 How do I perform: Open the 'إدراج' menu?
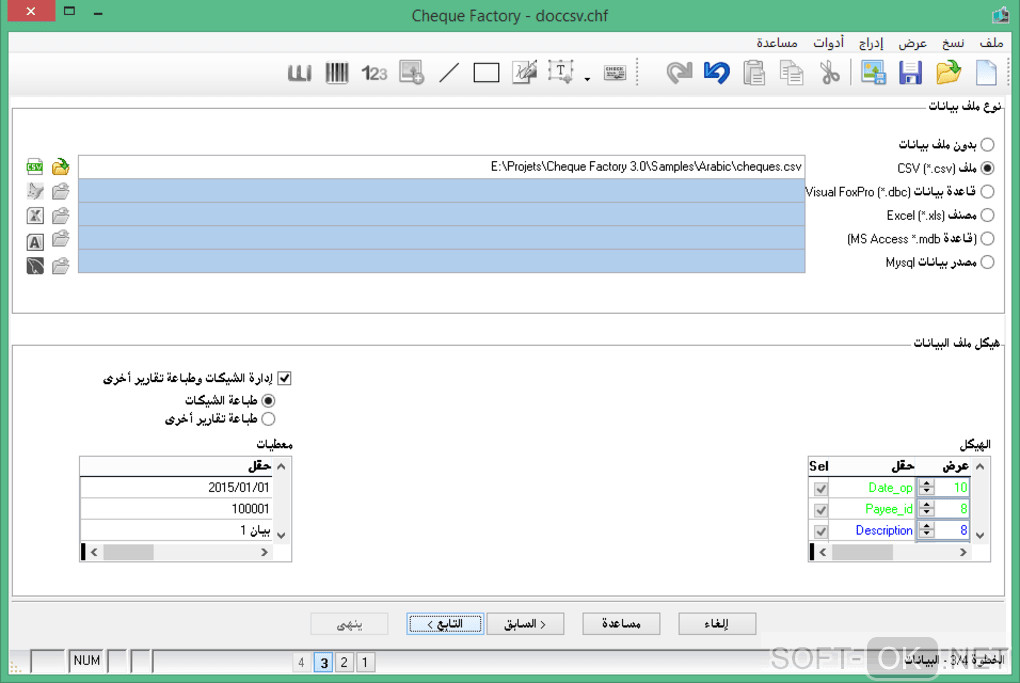click(871, 43)
